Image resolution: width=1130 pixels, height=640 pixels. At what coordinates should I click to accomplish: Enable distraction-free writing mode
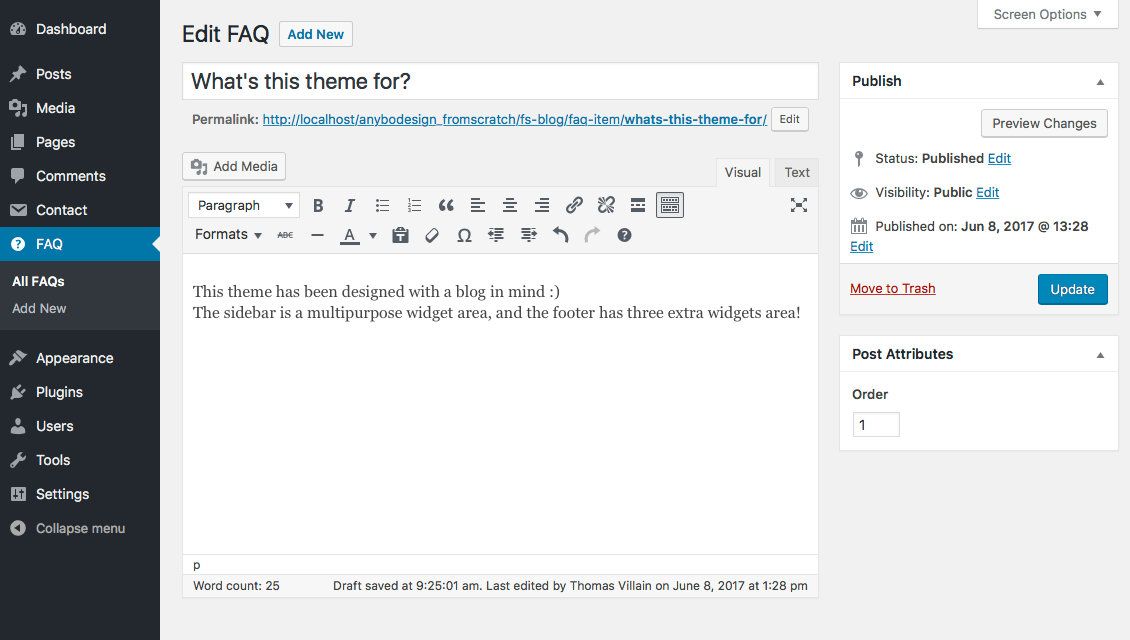pos(798,205)
